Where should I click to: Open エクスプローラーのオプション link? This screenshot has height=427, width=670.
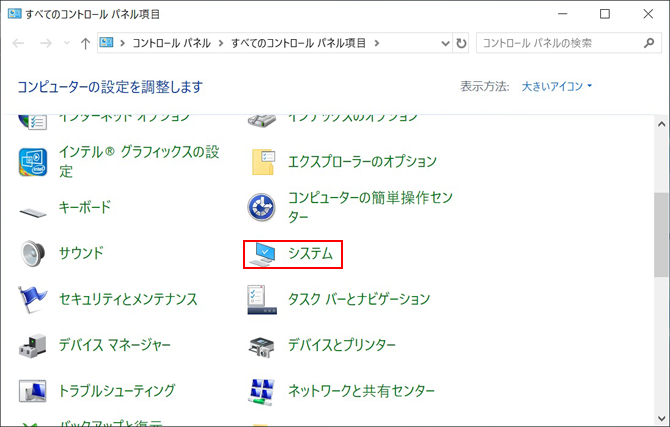(362, 162)
